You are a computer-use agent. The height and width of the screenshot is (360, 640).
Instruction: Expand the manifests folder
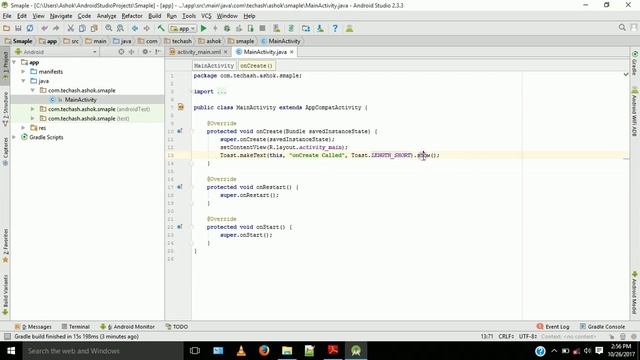(x=23, y=71)
